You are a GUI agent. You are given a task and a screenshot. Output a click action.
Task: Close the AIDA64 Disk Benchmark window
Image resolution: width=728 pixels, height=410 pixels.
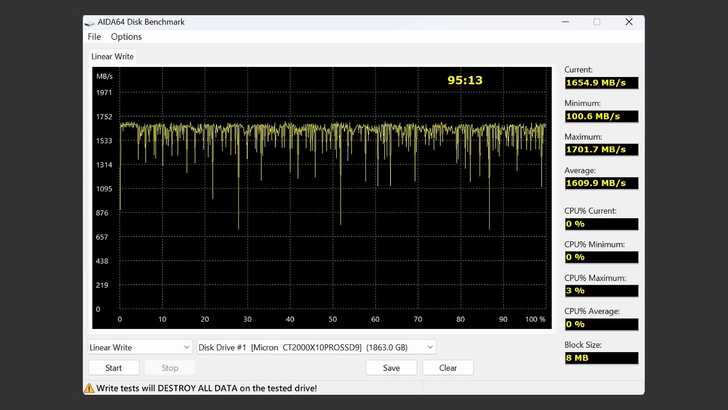(629, 22)
